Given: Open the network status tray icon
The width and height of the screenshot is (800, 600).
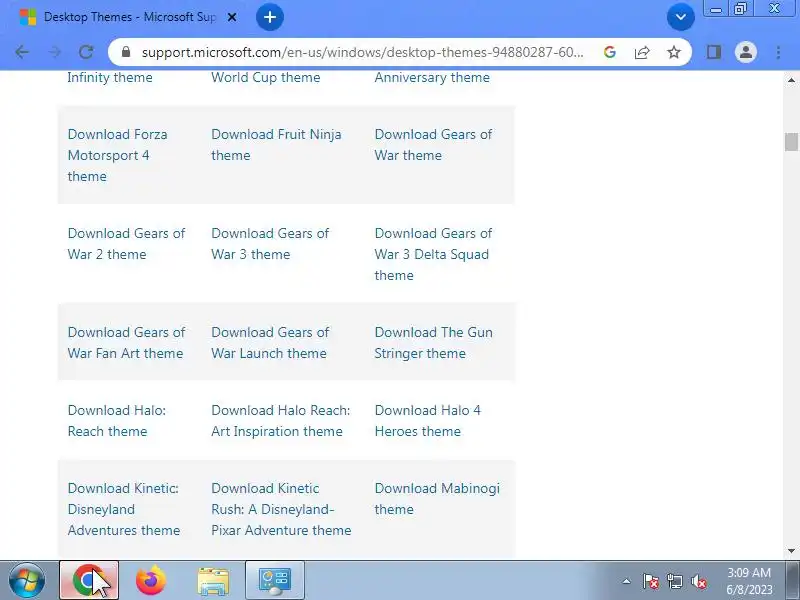Looking at the screenshot, I should tap(674, 581).
